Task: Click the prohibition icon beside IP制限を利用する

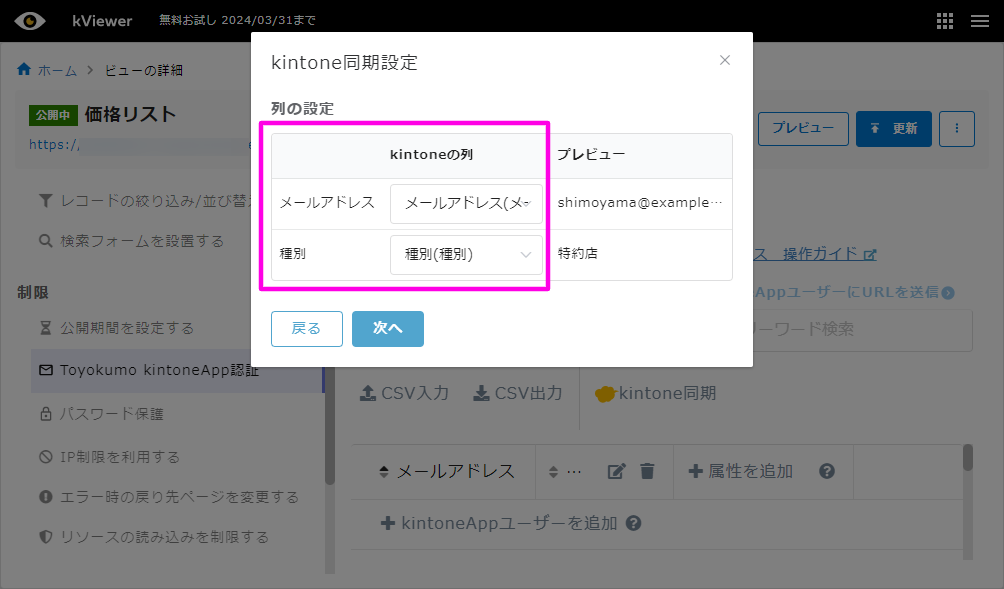Action: point(45,457)
